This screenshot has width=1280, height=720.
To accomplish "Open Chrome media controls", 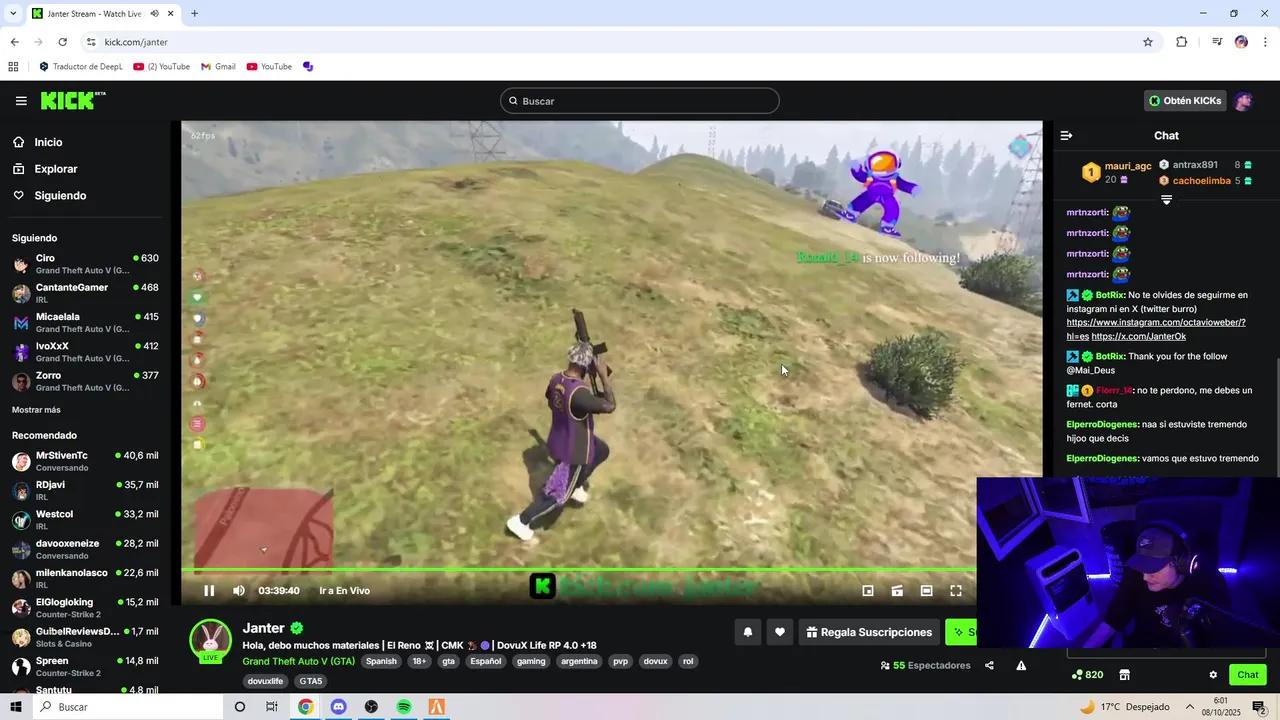I will (x=1217, y=42).
